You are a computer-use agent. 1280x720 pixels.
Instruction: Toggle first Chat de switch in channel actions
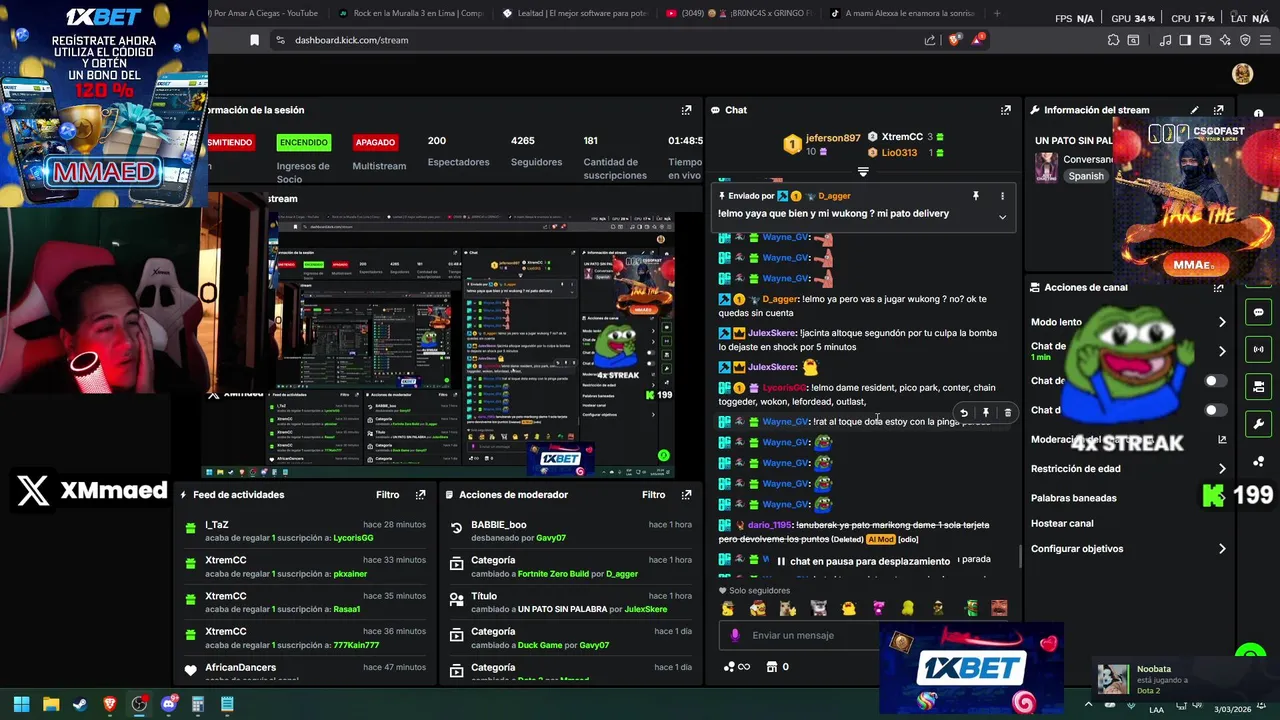pyautogui.click(x=1215, y=381)
